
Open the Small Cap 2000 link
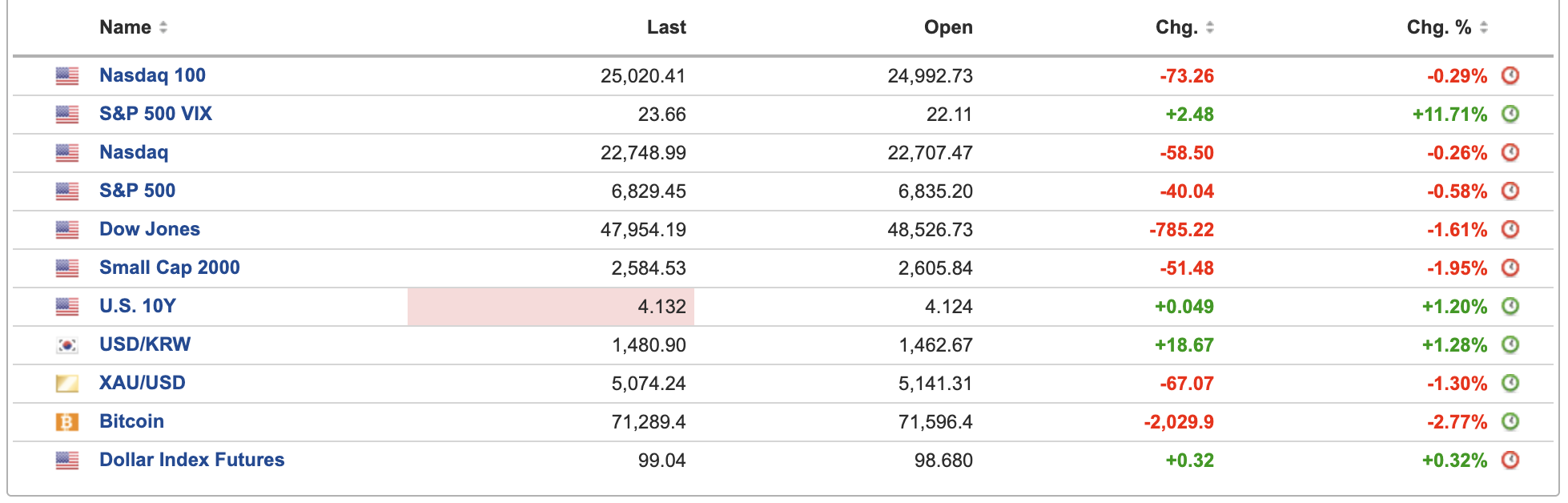point(169,268)
